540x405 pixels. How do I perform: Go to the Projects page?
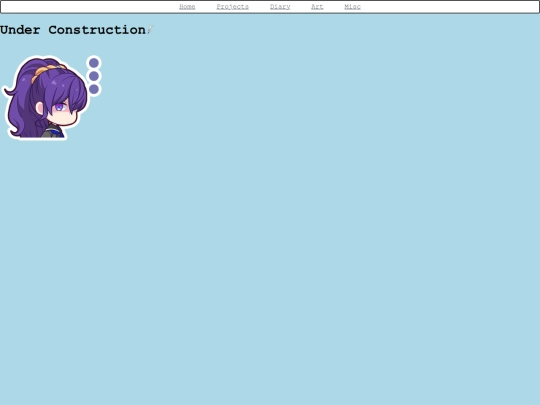(x=232, y=7)
